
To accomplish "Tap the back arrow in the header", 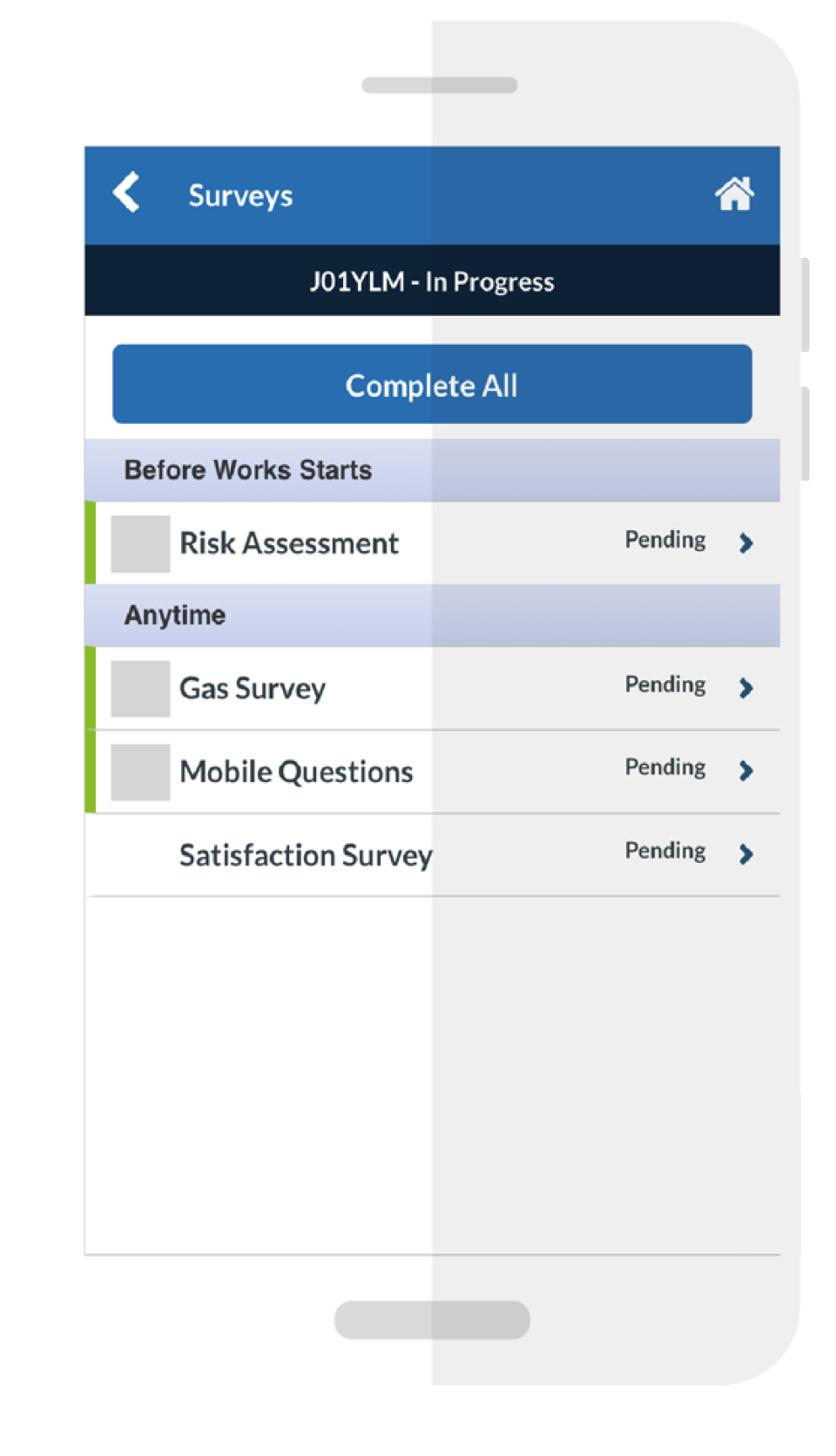I will 125,192.
